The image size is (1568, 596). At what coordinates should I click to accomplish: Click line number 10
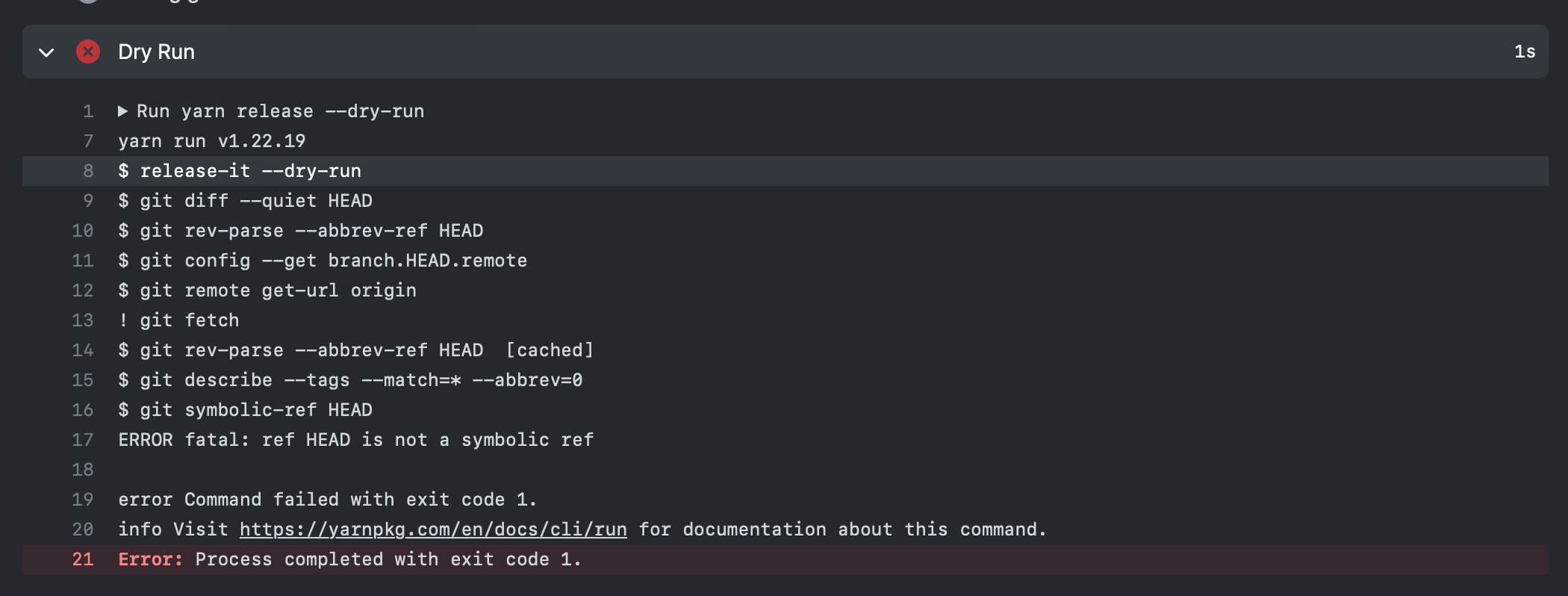click(x=82, y=230)
